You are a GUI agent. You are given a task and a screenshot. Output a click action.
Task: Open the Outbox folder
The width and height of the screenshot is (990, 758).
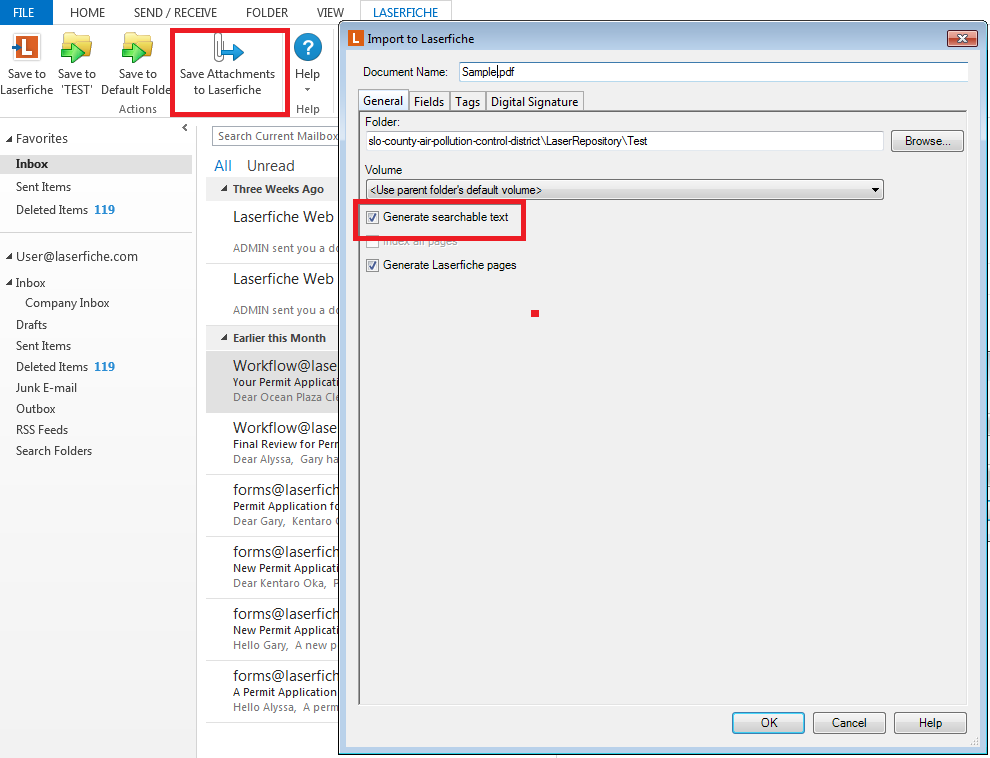(35, 409)
